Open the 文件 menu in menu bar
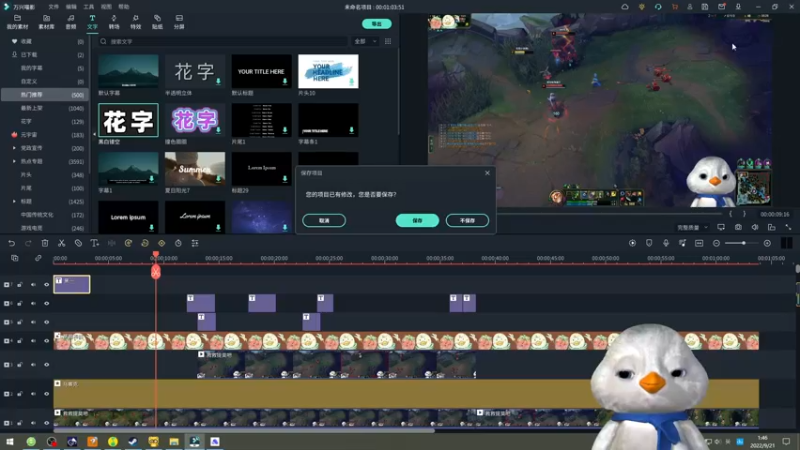 [x=54, y=7]
